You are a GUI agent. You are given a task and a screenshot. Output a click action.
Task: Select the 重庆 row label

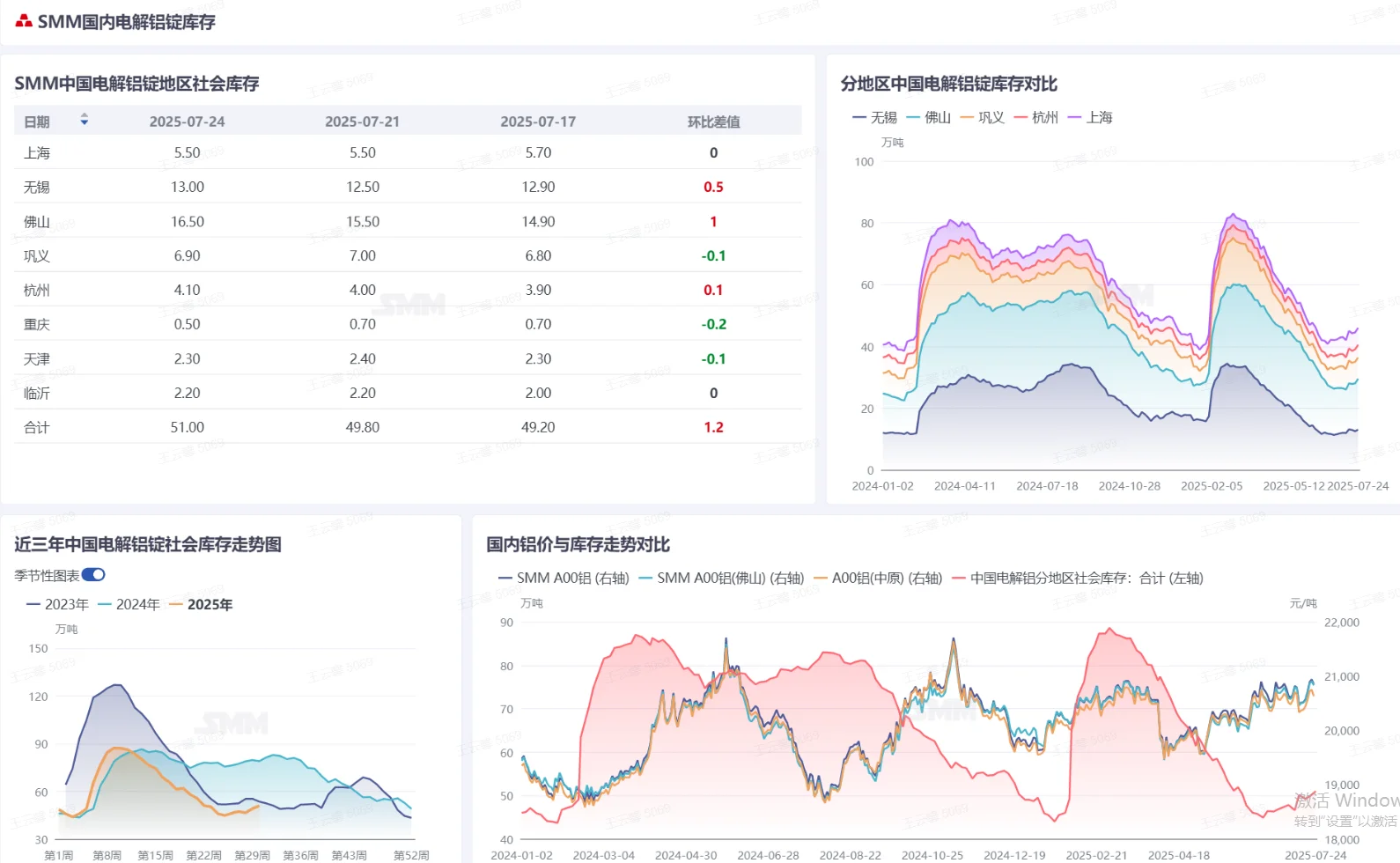(37, 324)
